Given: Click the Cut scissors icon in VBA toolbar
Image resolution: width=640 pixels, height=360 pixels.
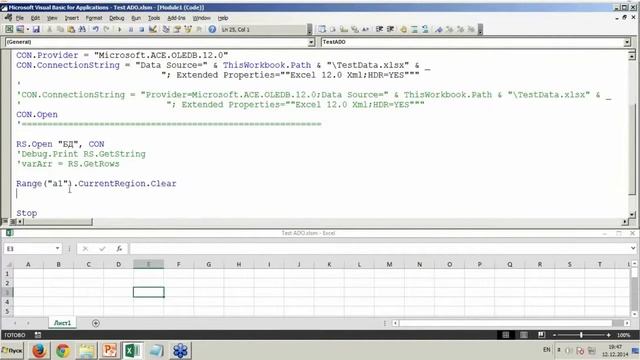Looking at the screenshot, I should pyautogui.click(x=49, y=29).
